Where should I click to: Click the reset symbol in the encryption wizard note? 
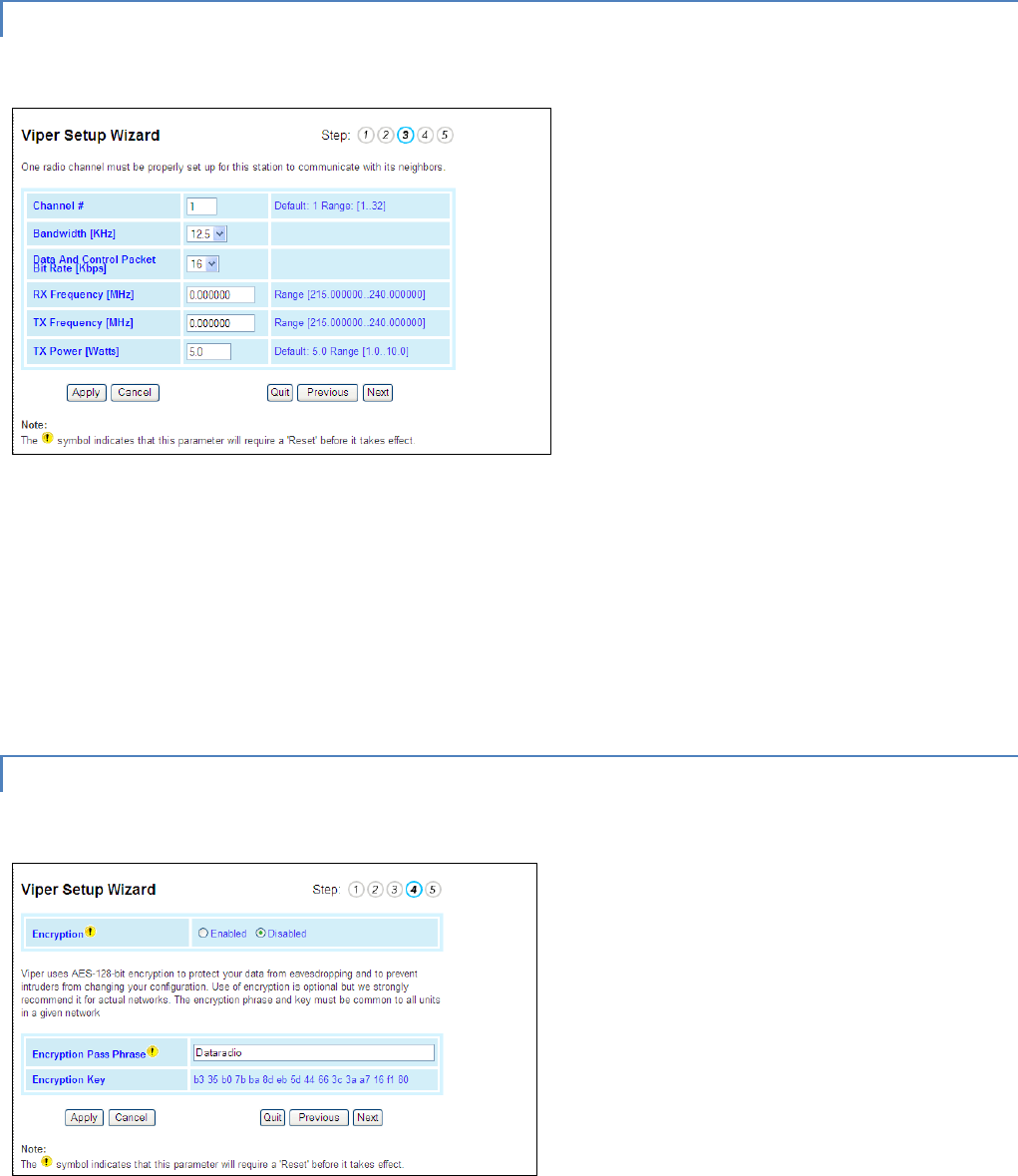pyautogui.click(x=47, y=1162)
